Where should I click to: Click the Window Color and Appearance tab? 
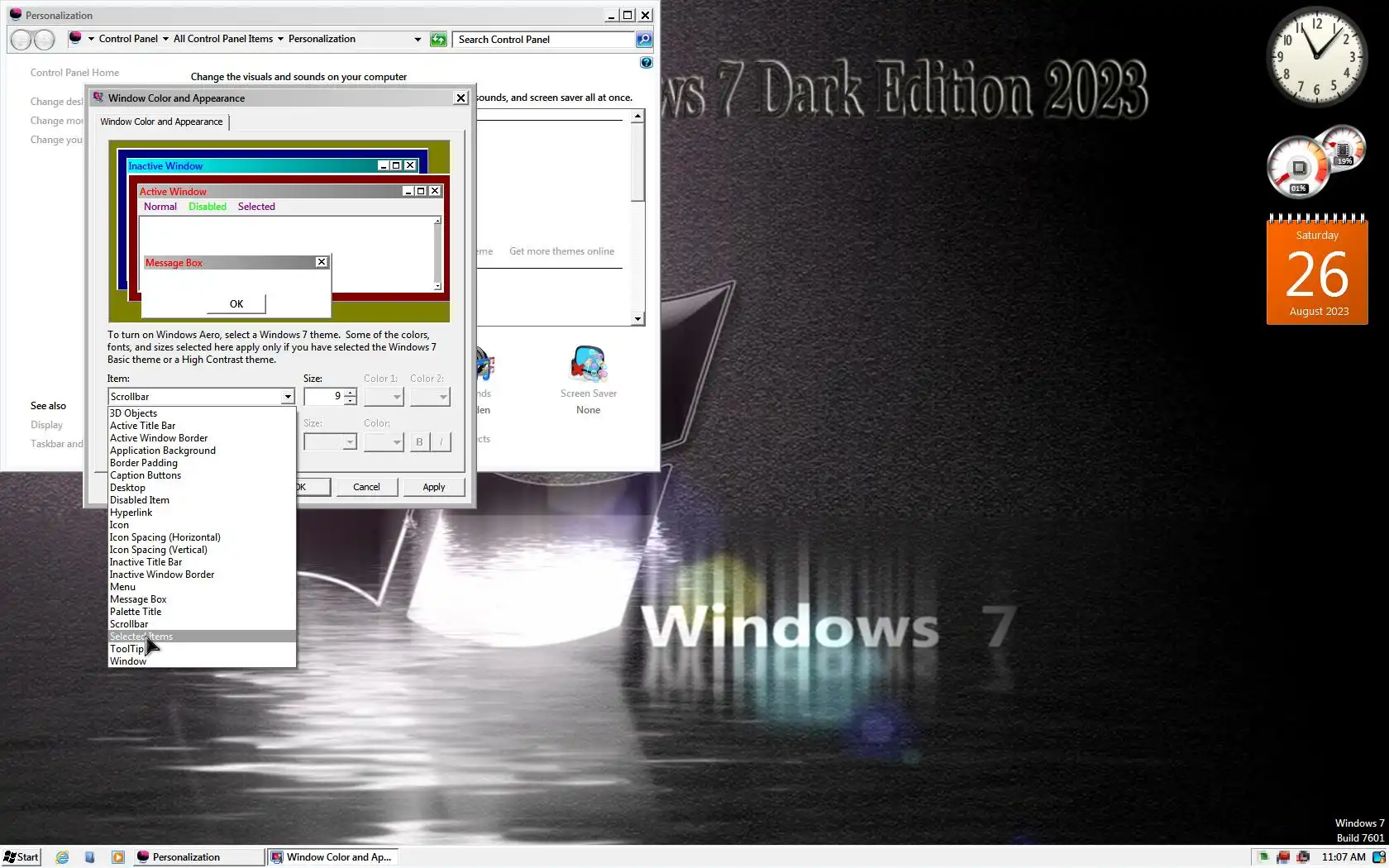[x=161, y=122]
